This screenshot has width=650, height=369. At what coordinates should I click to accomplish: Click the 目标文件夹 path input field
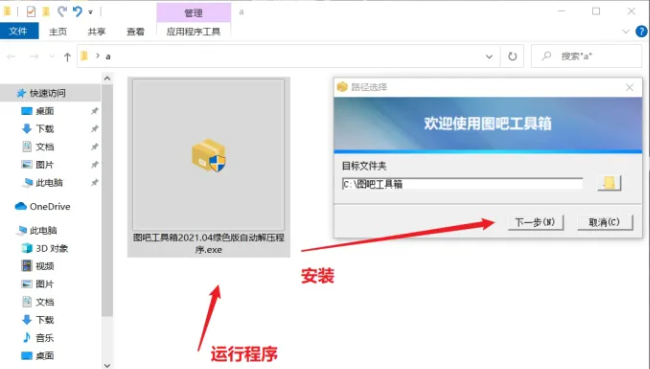click(462, 184)
